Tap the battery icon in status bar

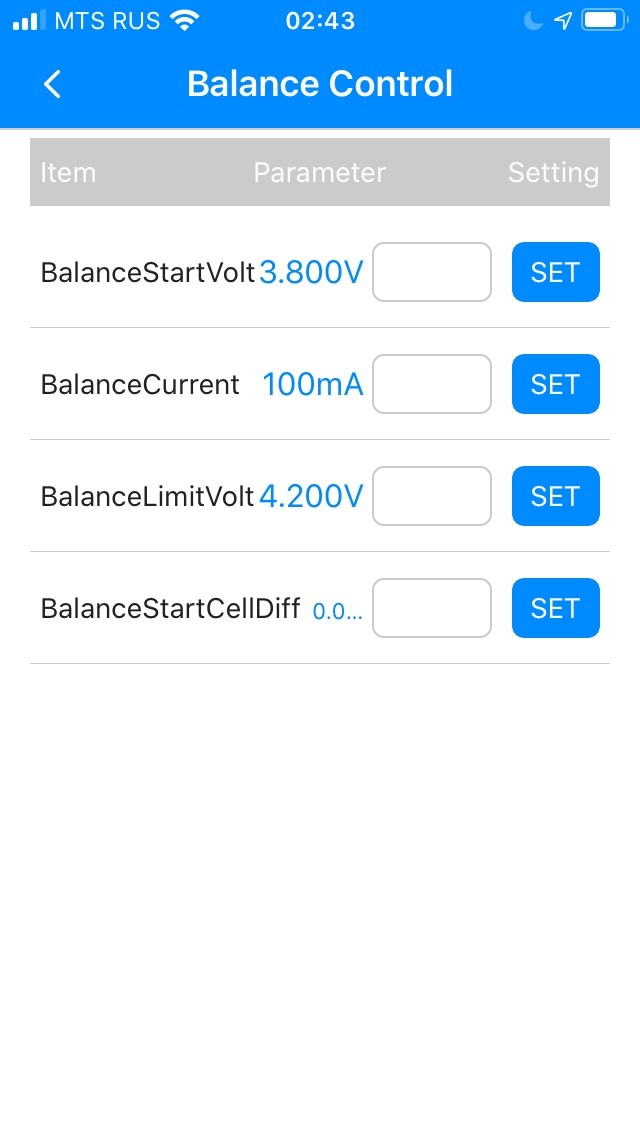coord(604,21)
